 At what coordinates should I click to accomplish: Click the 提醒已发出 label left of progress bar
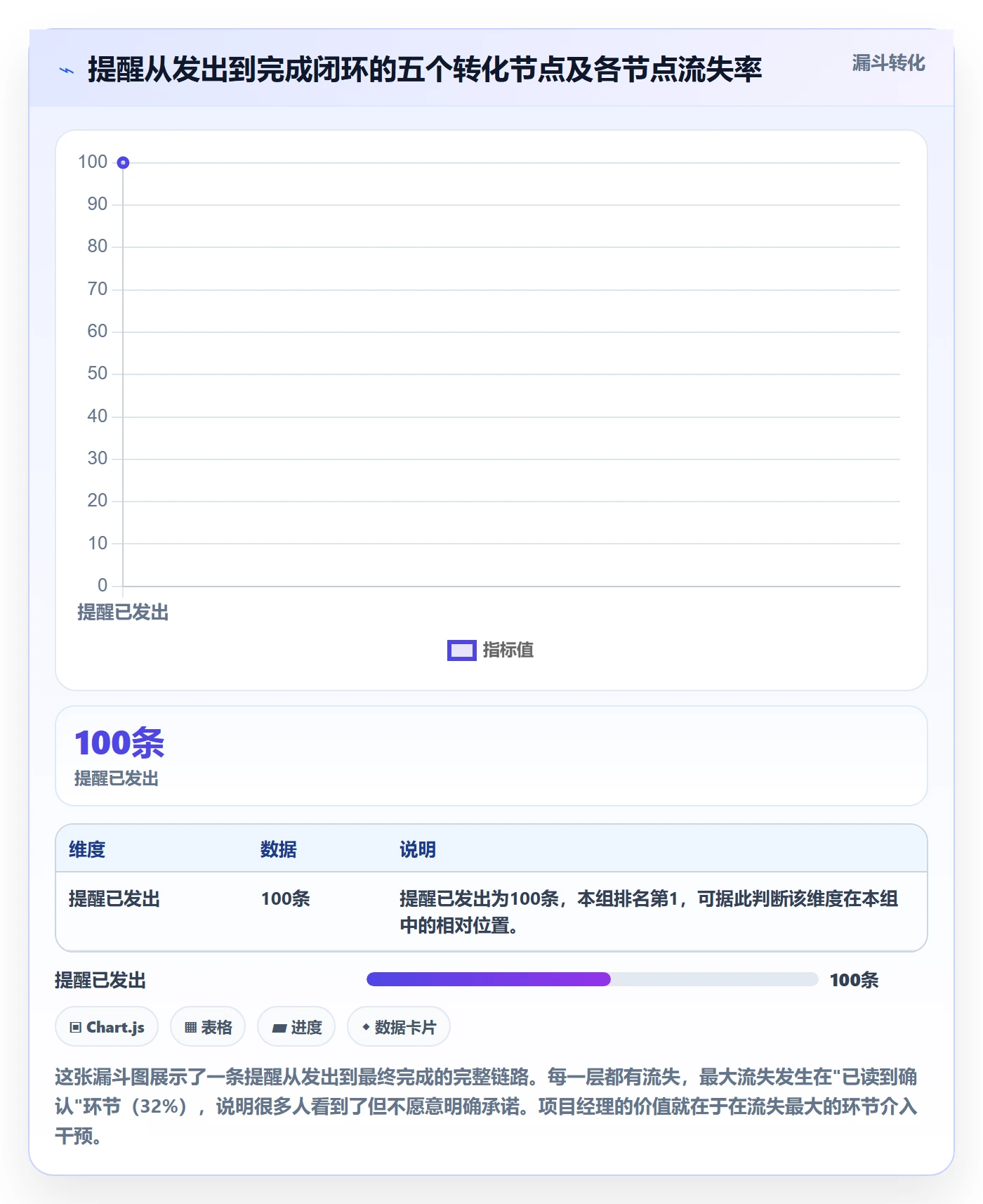pyautogui.click(x=100, y=980)
